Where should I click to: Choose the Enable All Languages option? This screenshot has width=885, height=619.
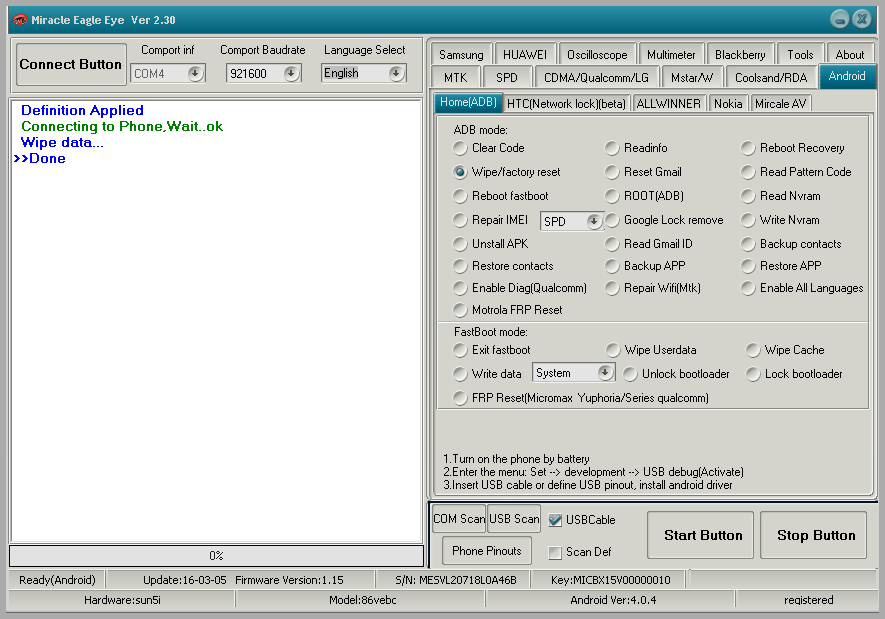coord(802,288)
